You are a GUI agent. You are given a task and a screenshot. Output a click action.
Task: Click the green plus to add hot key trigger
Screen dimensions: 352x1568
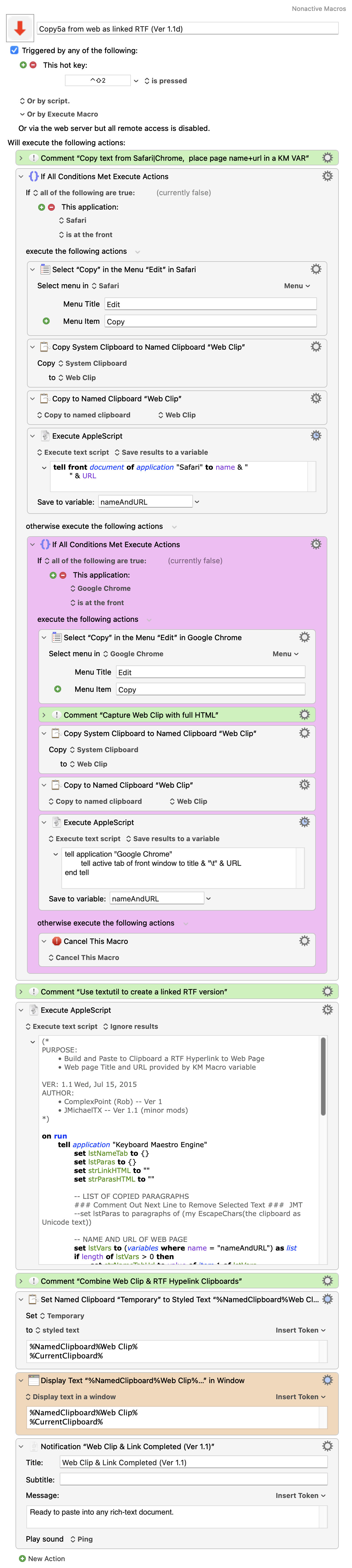23,65
